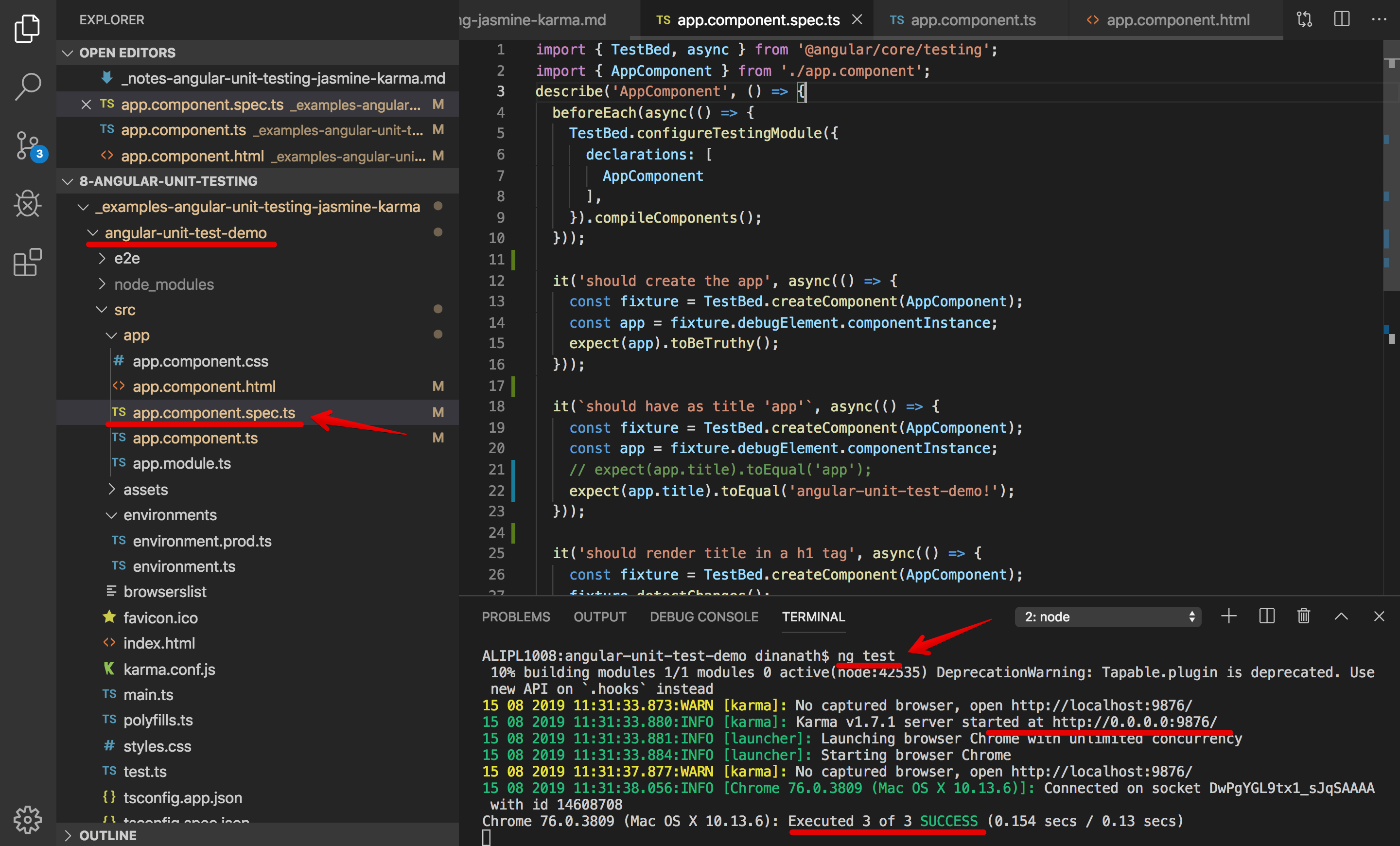The height and width of the screenshot is (846, 1400).
Task: Open the Search view in activity bar
Action: (x=27, y=87)
